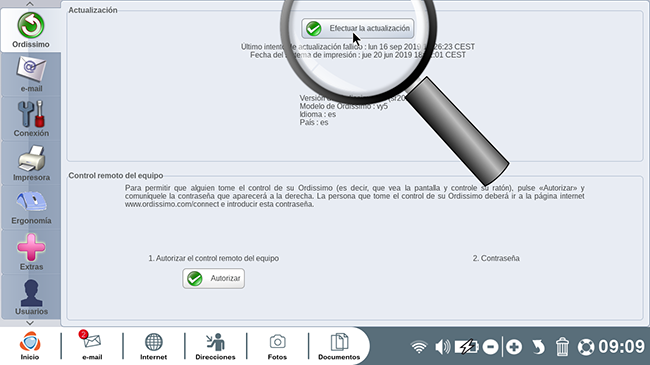Image resolution: width=650 pixels, height=365 pixels.
Task: Launch Internet browser from taskbar
Action: (x=153, y=346)
